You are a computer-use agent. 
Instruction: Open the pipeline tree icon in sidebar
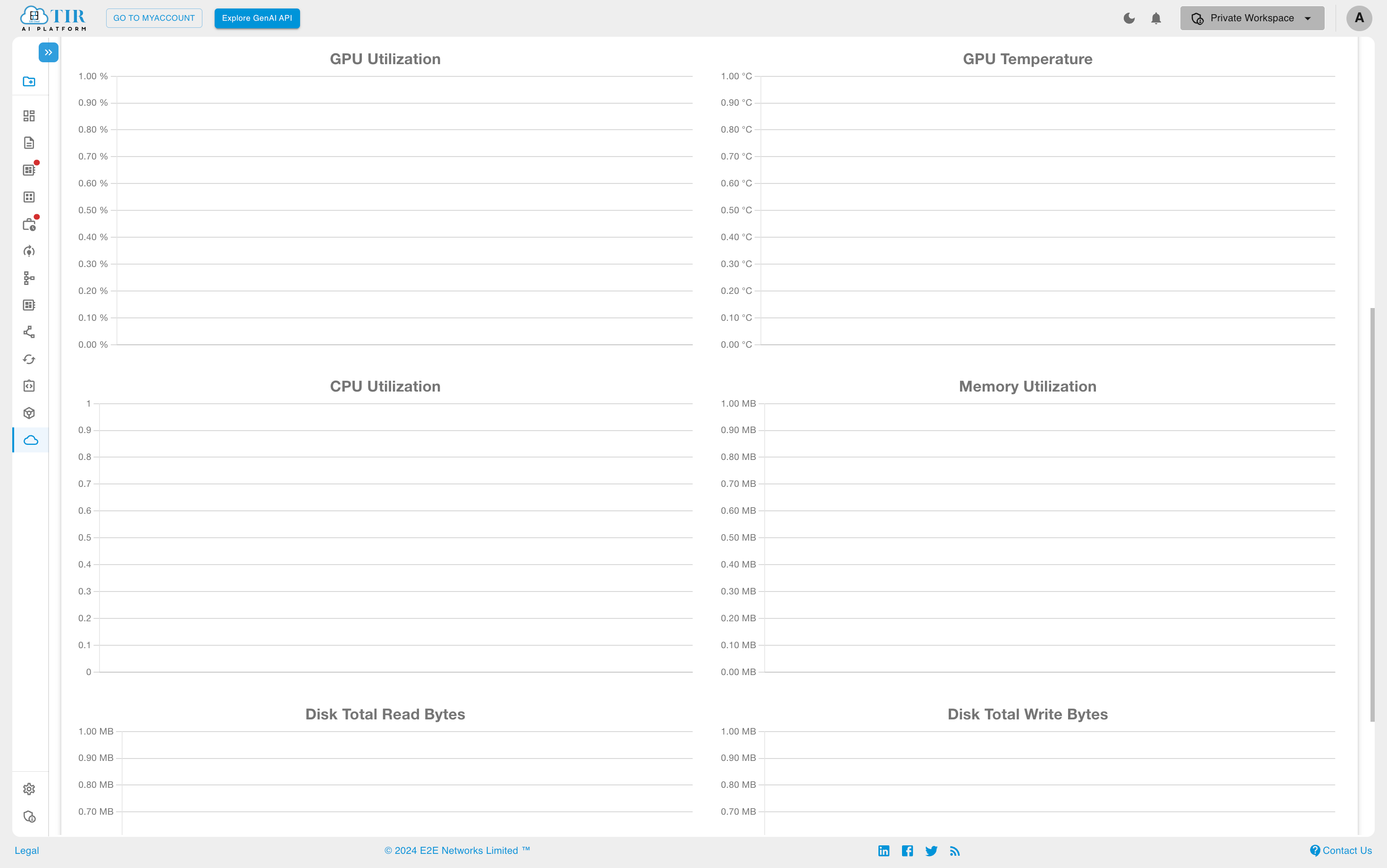[29, 278]
